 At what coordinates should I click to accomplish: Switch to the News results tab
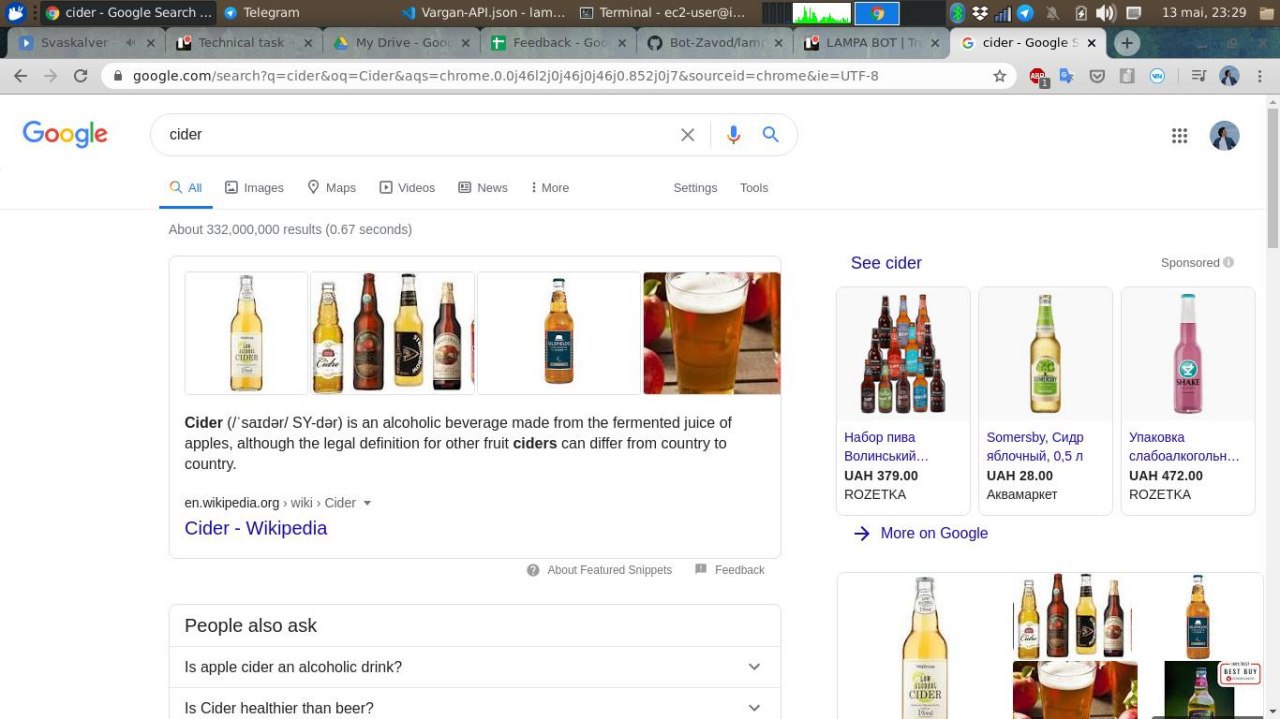[483, 188]
